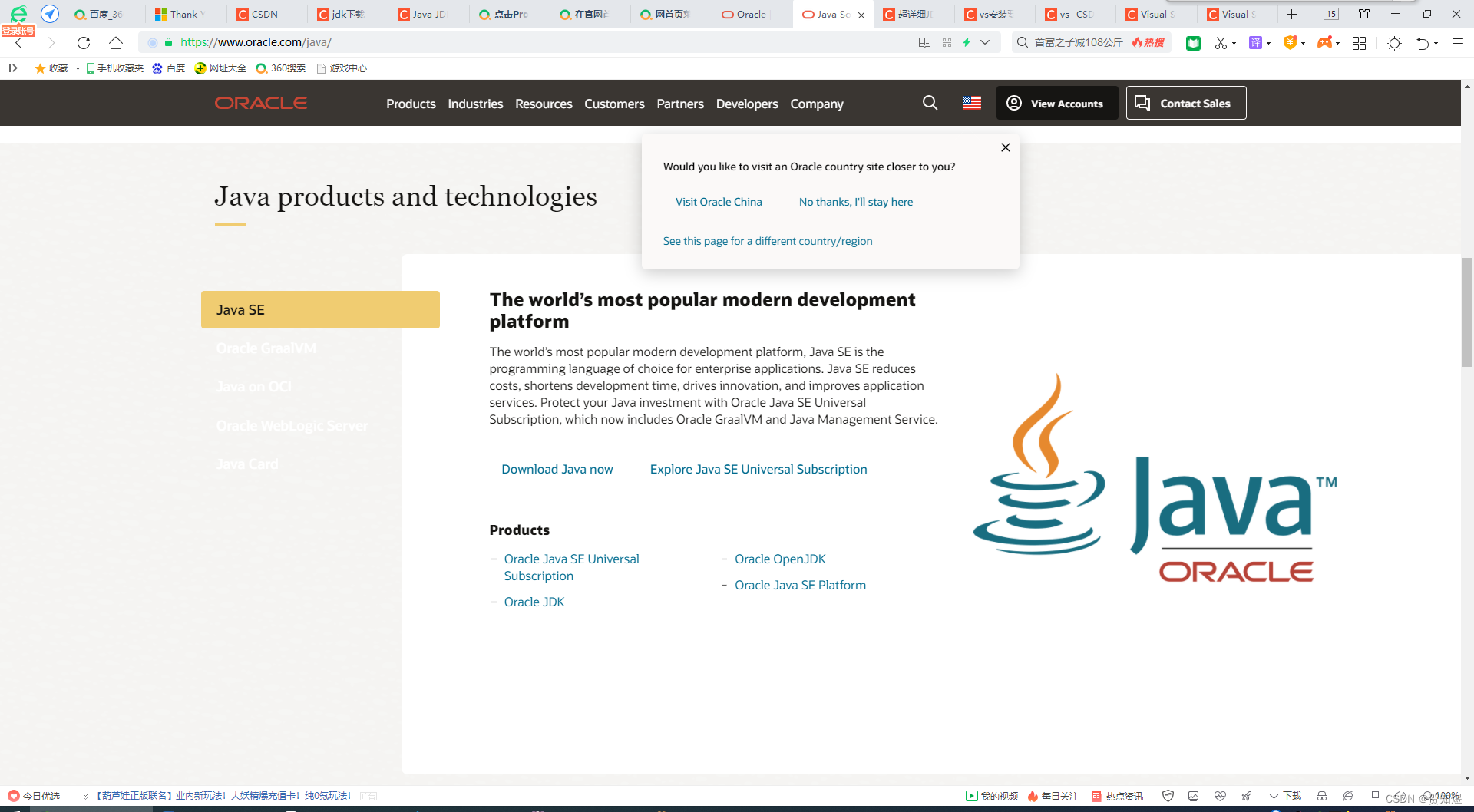Viewport: 1474px width, 812px height.
Task: Click the US flag country selector
Action: pos(972,103)
